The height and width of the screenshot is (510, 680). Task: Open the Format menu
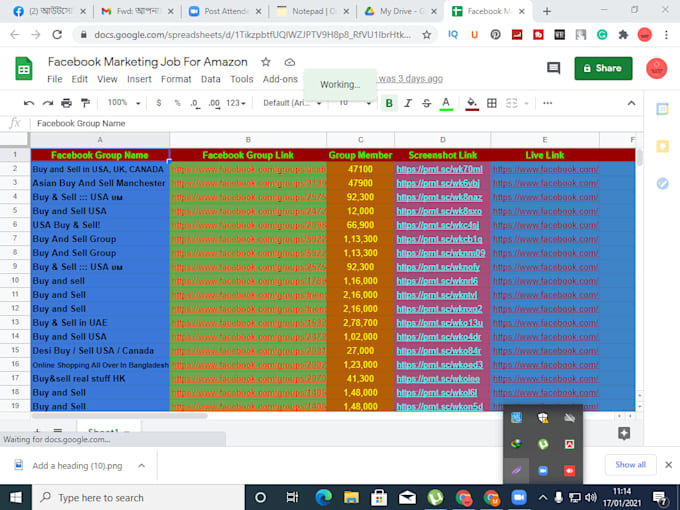[x=176, y=79]
